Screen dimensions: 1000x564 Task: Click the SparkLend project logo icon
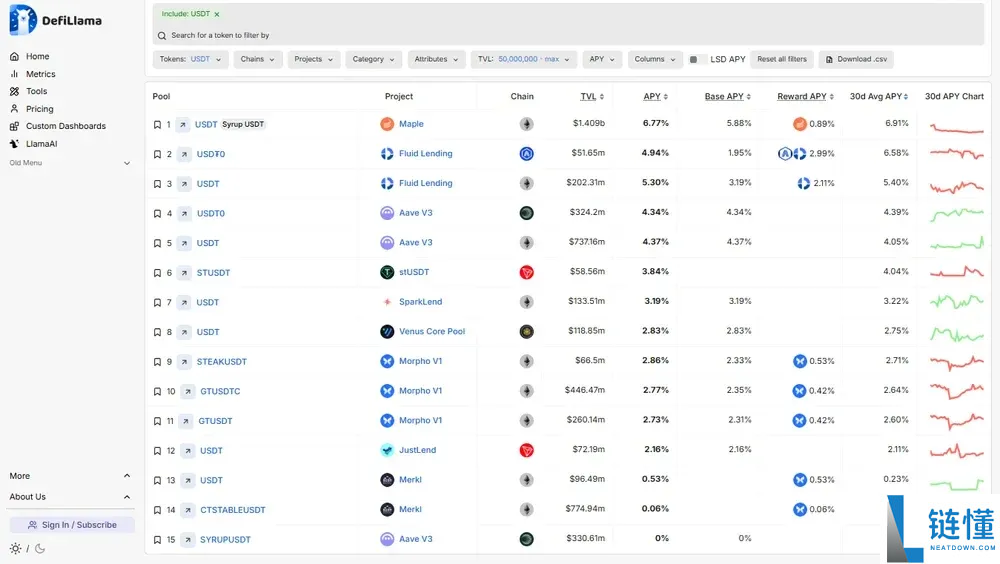(387, 302)
